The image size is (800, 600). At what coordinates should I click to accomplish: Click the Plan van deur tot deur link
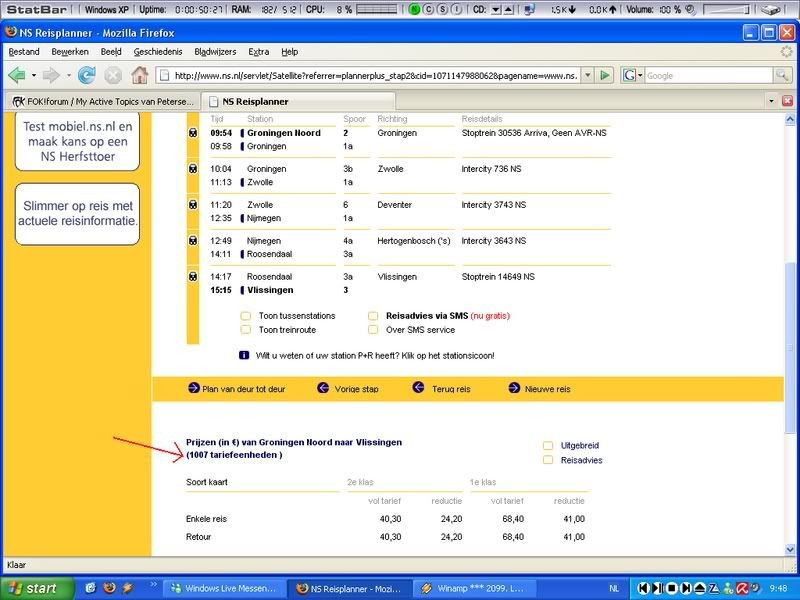tap(243, 389)
